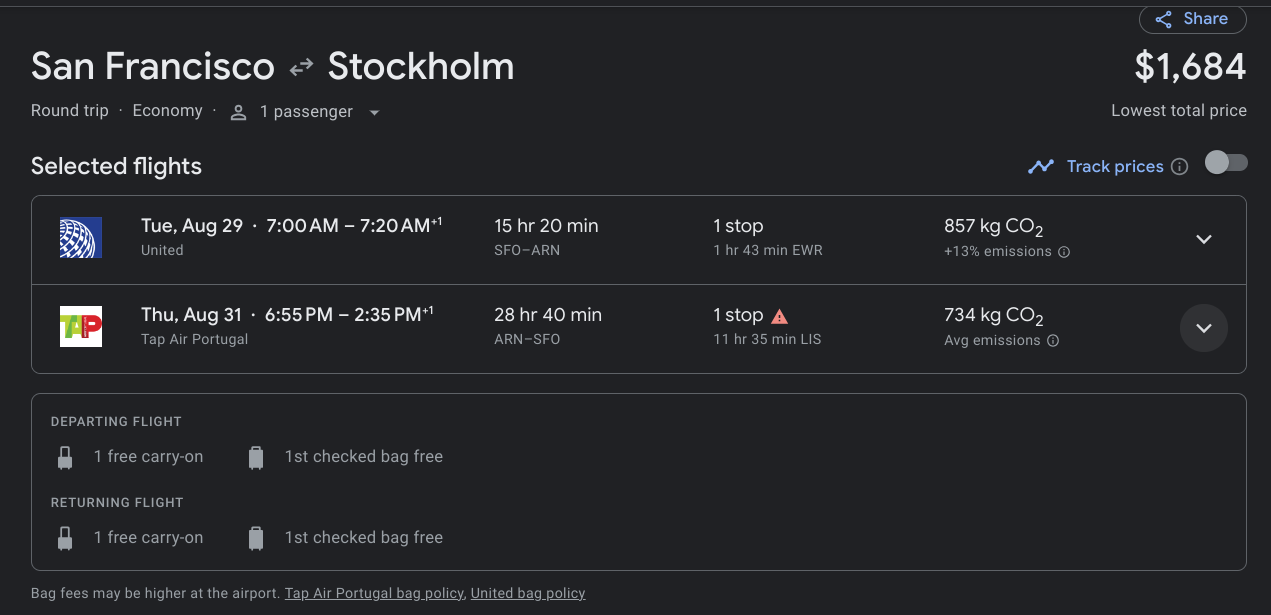Open the Tap Air Portugal bag policy link
The height and width of the screenshot is (615, 1271).
pyautogui.click(x=374, y=593)
